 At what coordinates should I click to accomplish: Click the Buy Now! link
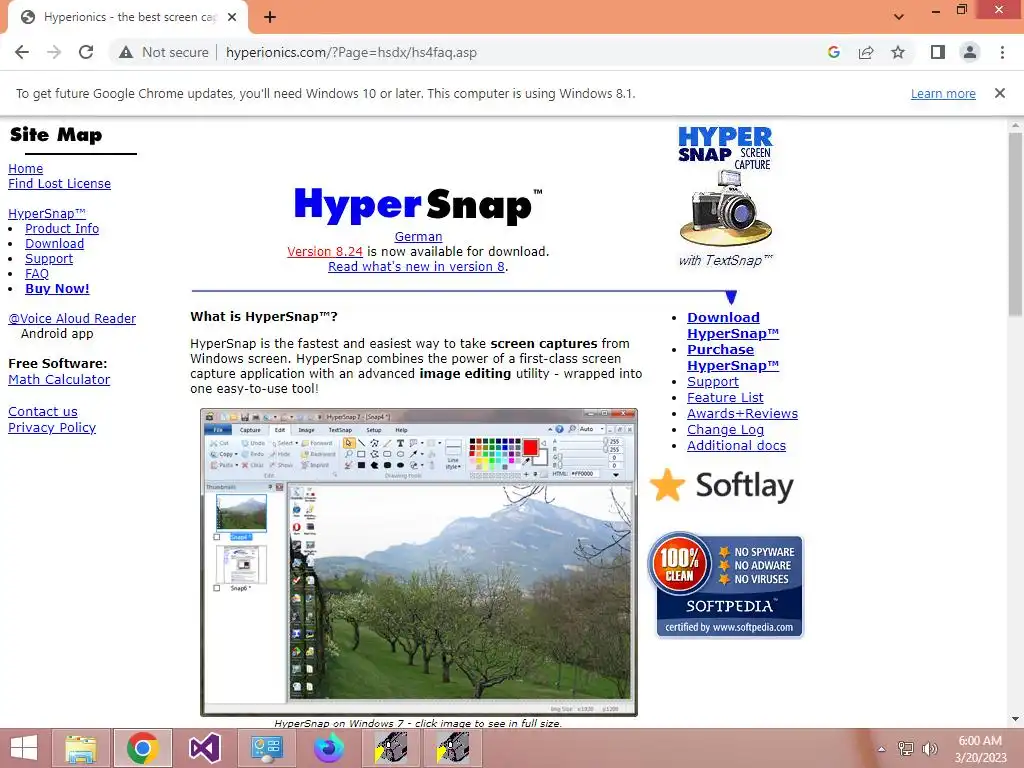tap(57, 289)
